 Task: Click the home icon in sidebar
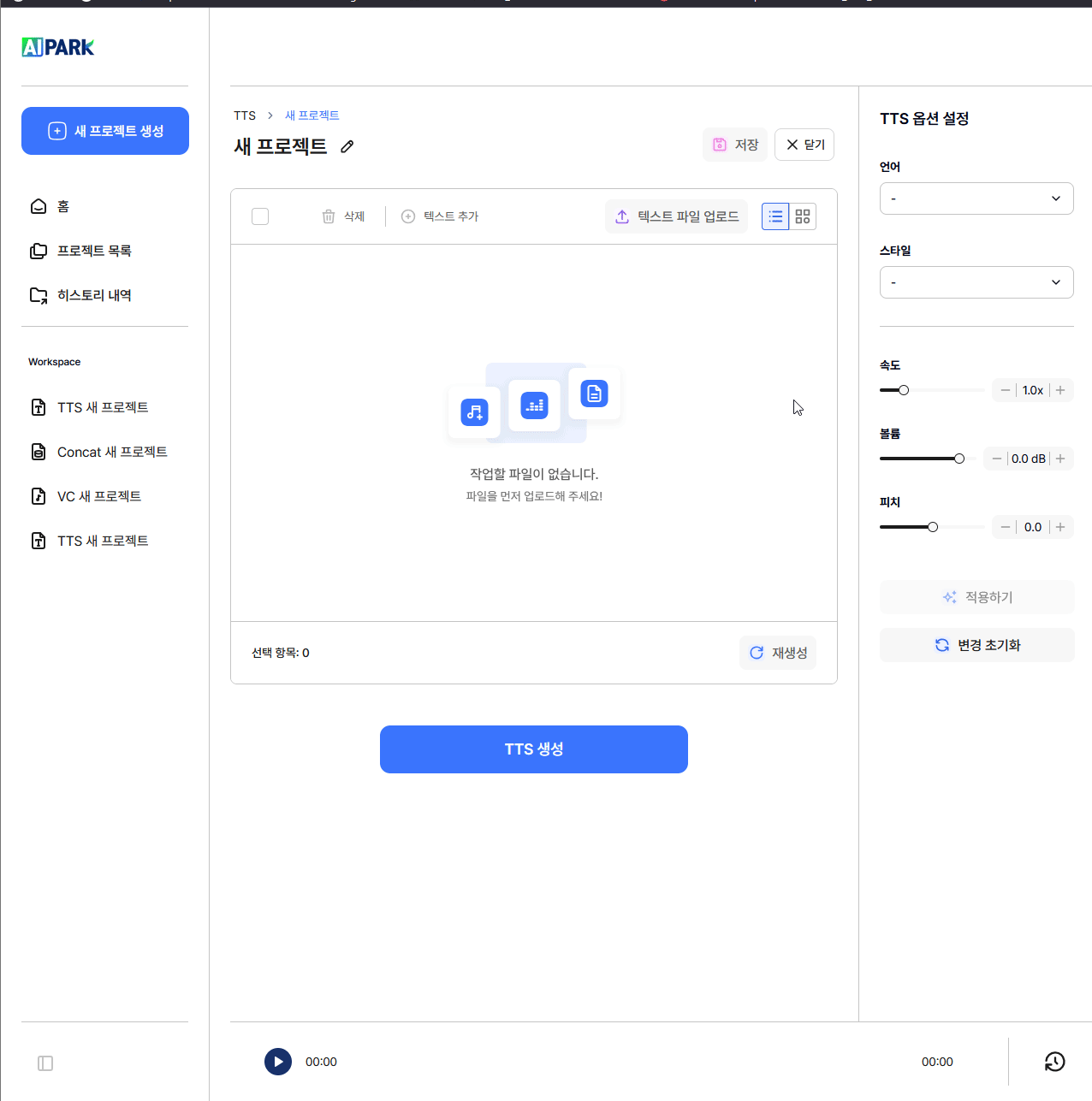(39, 206)
